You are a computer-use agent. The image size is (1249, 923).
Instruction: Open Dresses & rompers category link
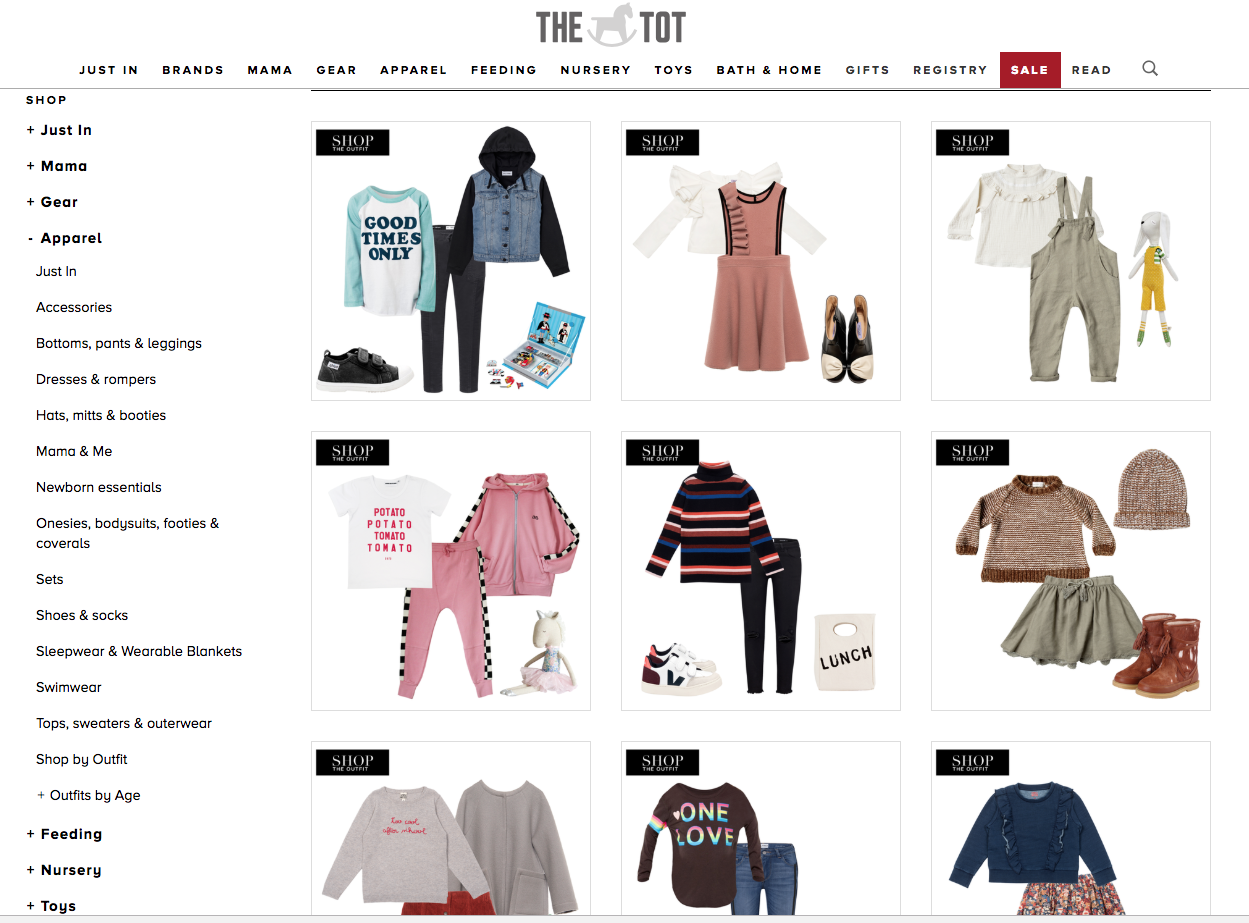click(96, 379)
